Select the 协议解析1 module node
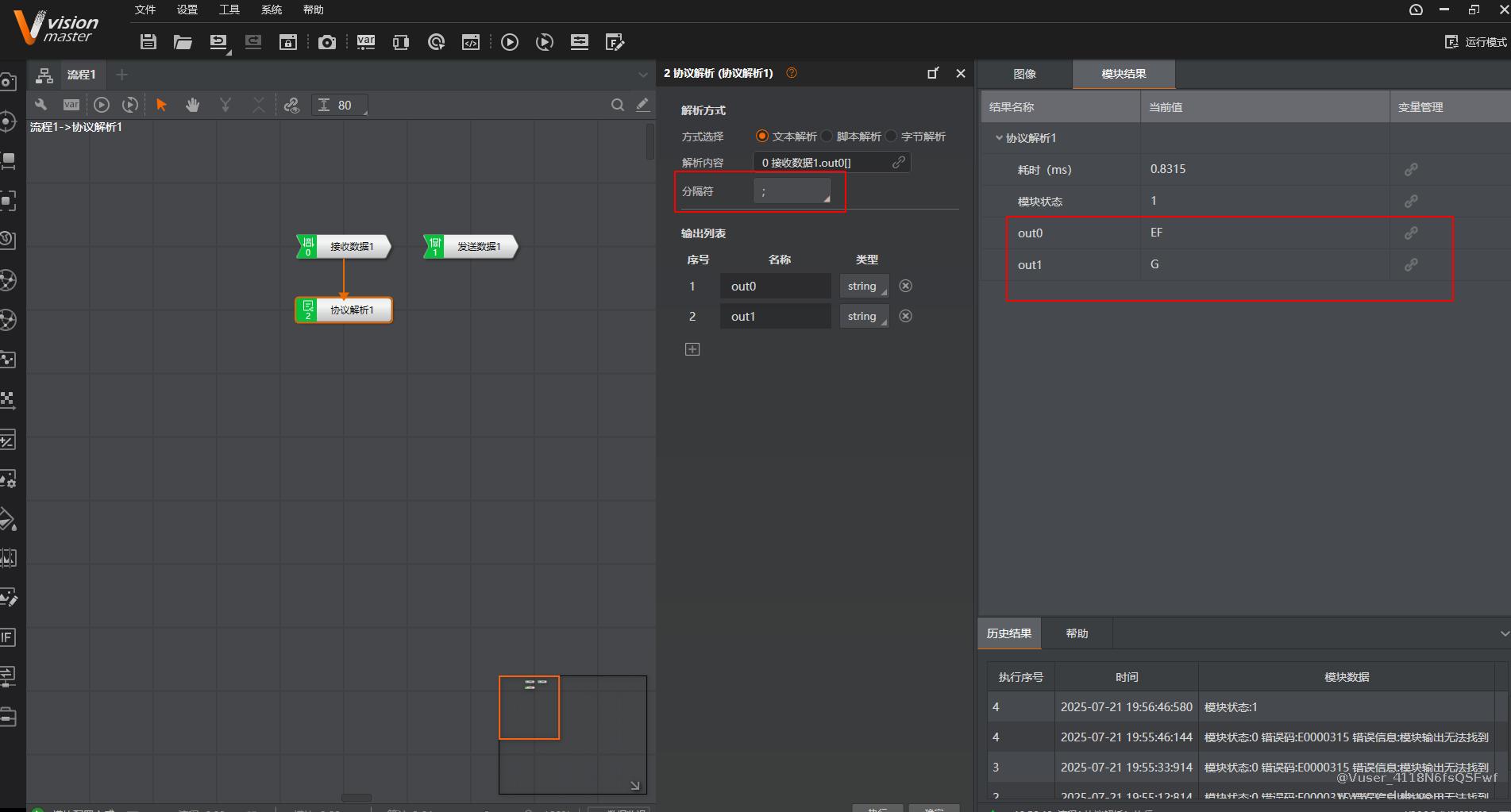 point(344,310)
